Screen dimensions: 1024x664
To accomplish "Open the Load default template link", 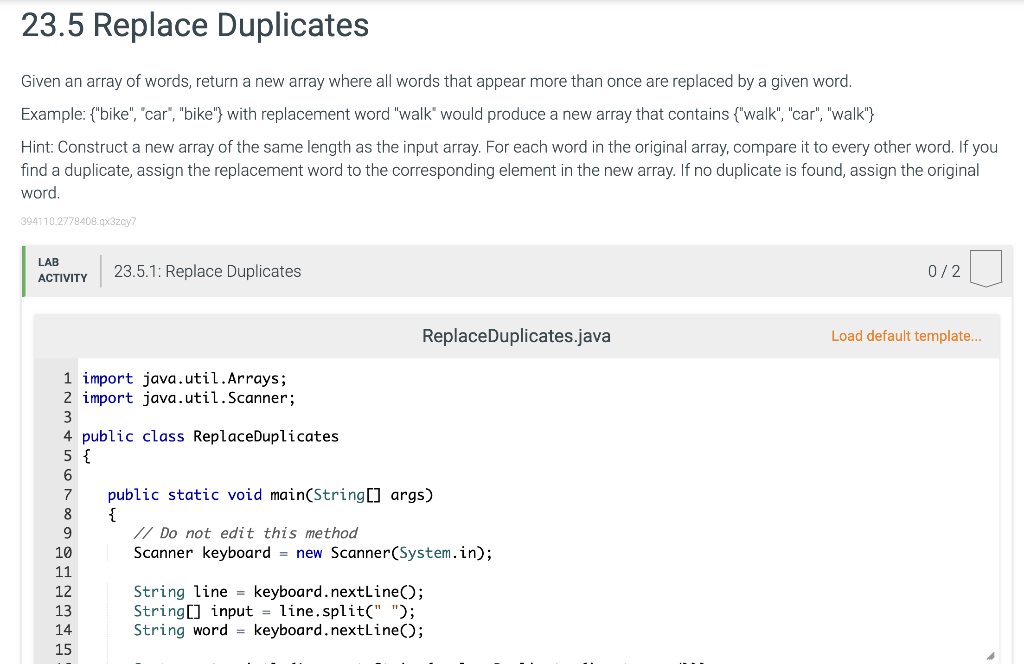I will 906,336.
